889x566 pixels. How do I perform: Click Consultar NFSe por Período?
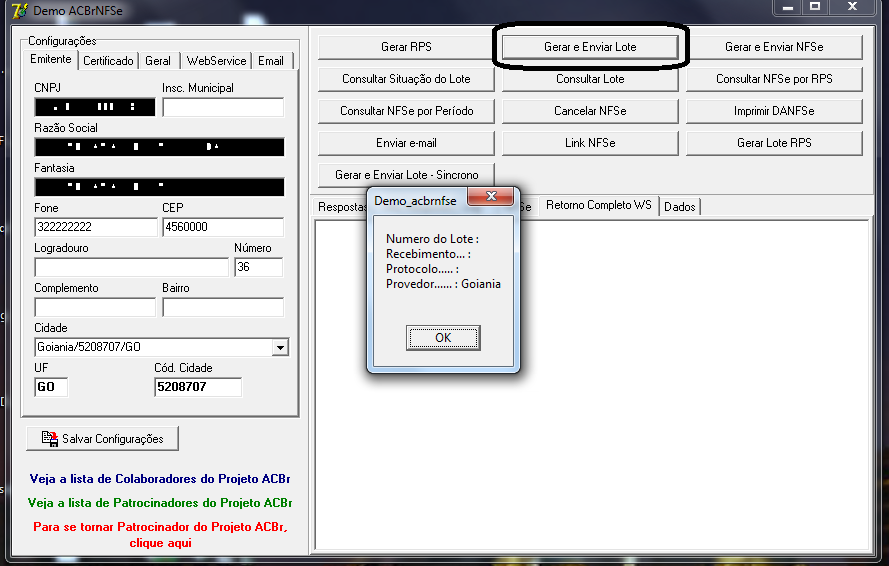406,111
